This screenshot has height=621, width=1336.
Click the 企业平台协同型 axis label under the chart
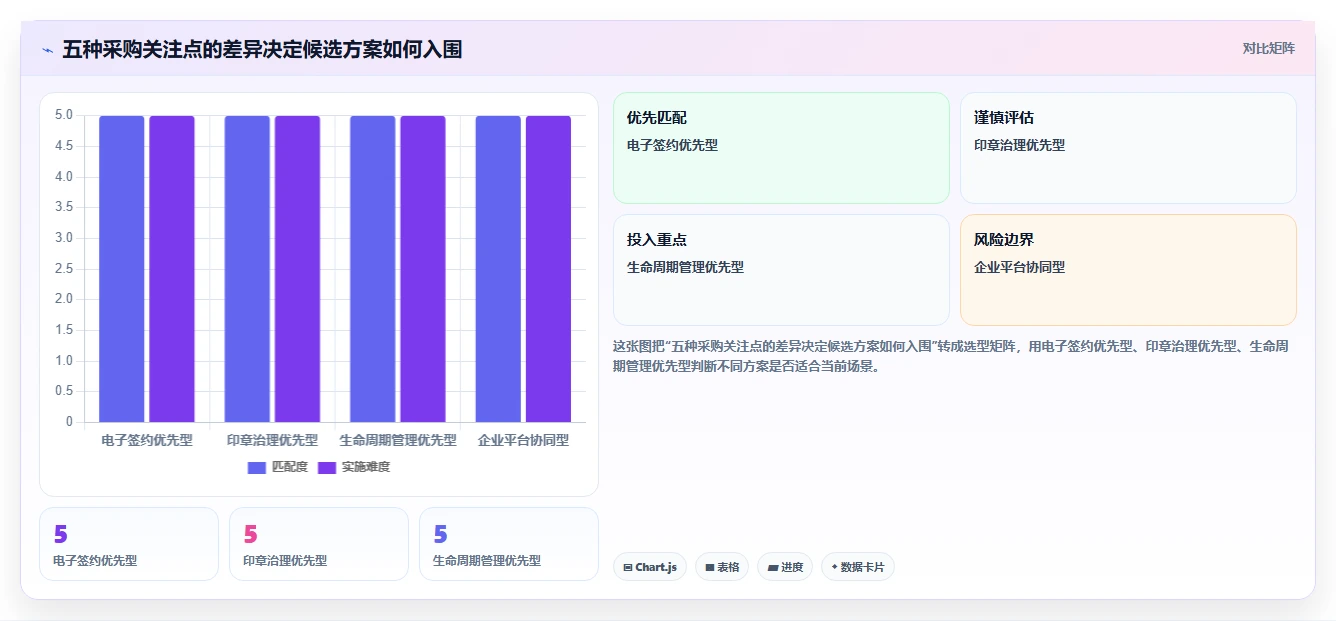523,440
